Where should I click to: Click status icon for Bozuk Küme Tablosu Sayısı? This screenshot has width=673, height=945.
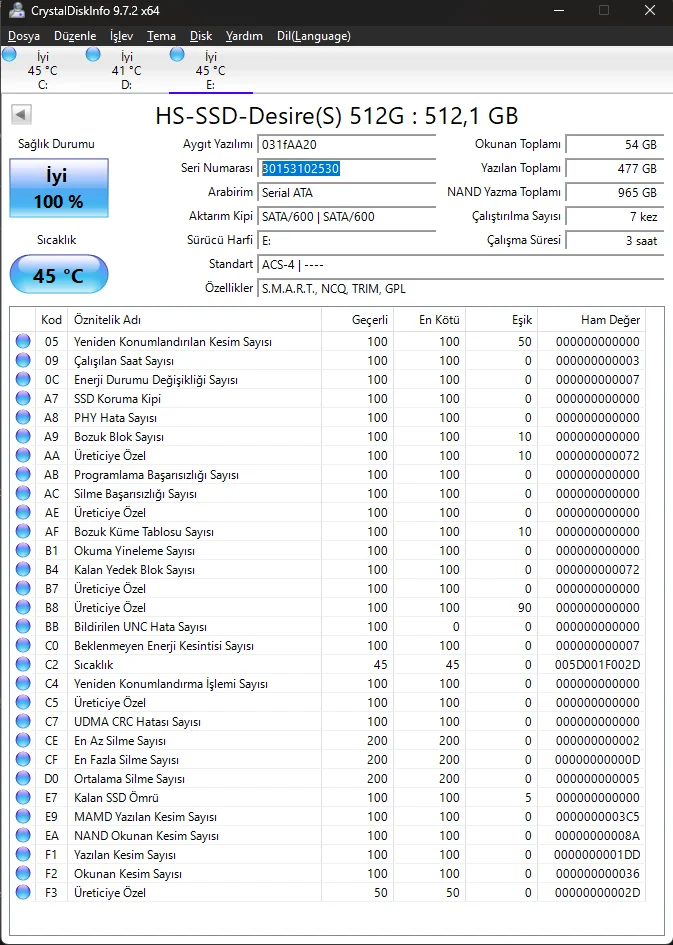(x=23, y=531)
